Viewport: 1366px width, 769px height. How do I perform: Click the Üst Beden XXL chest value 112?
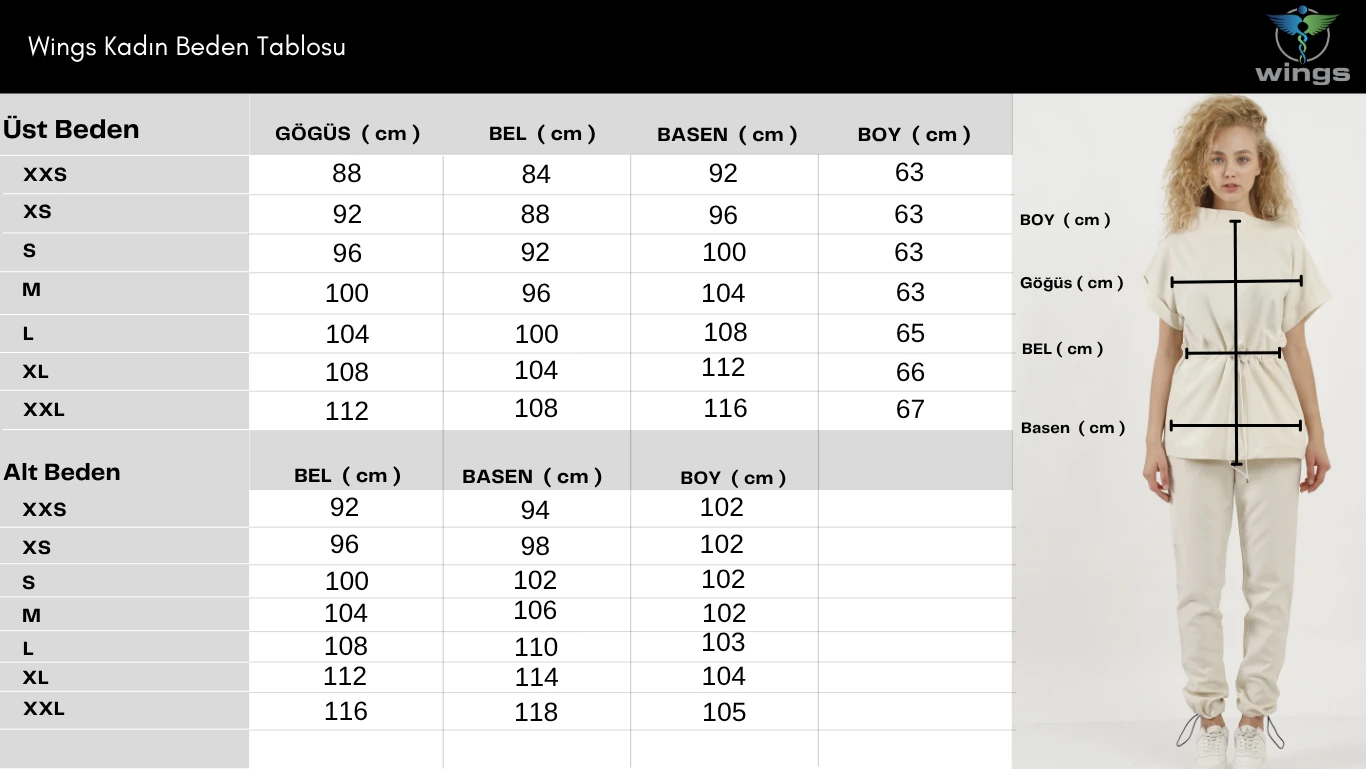pyautogui.click(x=347, y=411)
